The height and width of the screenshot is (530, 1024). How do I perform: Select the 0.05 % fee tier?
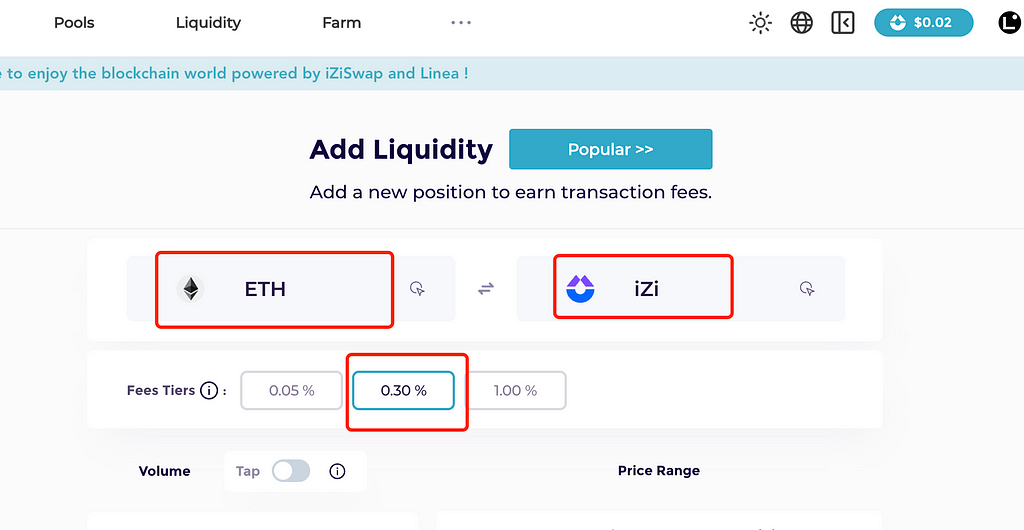[x=291, y=391]
